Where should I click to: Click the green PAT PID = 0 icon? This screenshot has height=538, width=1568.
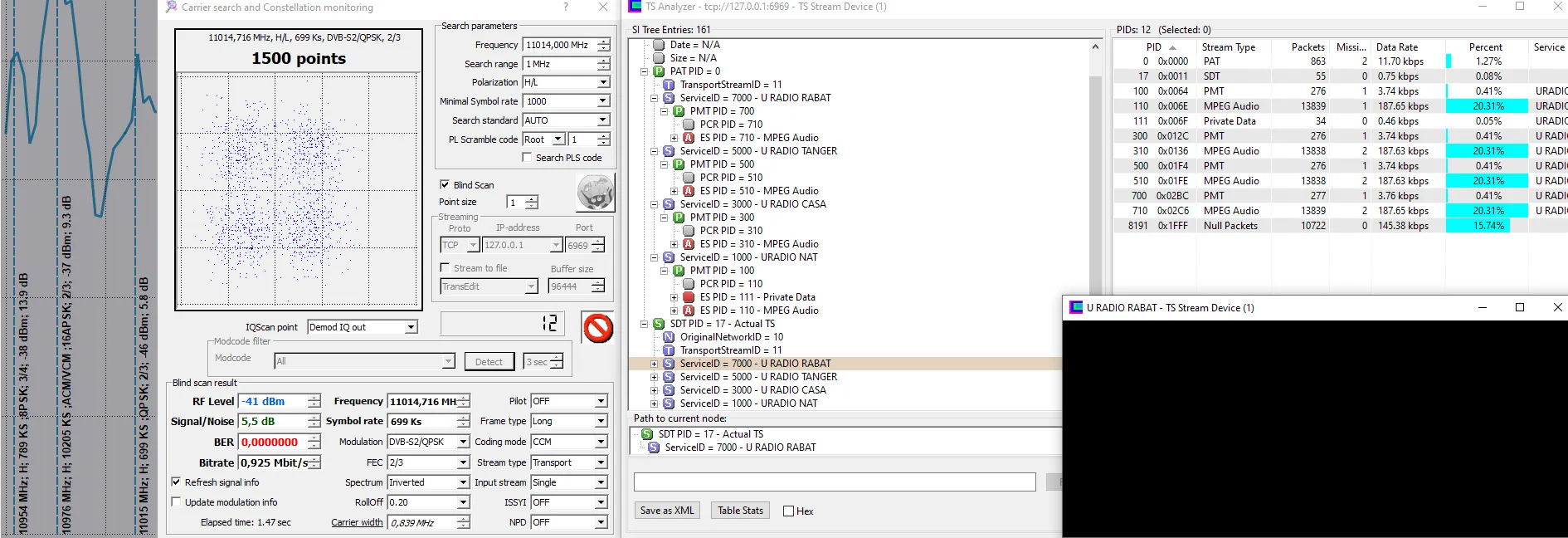point(659,71)
